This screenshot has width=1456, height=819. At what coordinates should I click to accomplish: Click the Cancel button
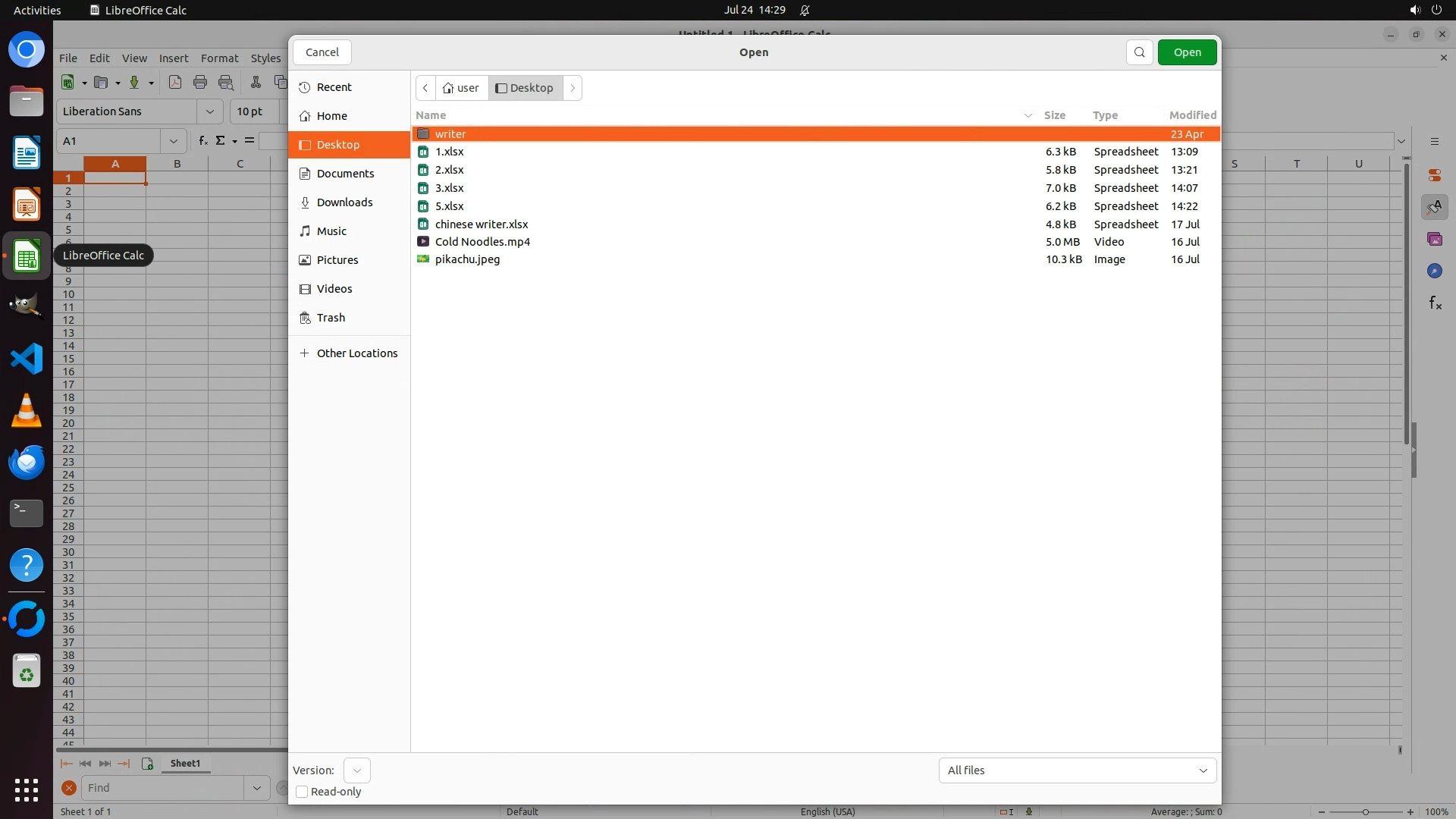click(x=322, y=52)
